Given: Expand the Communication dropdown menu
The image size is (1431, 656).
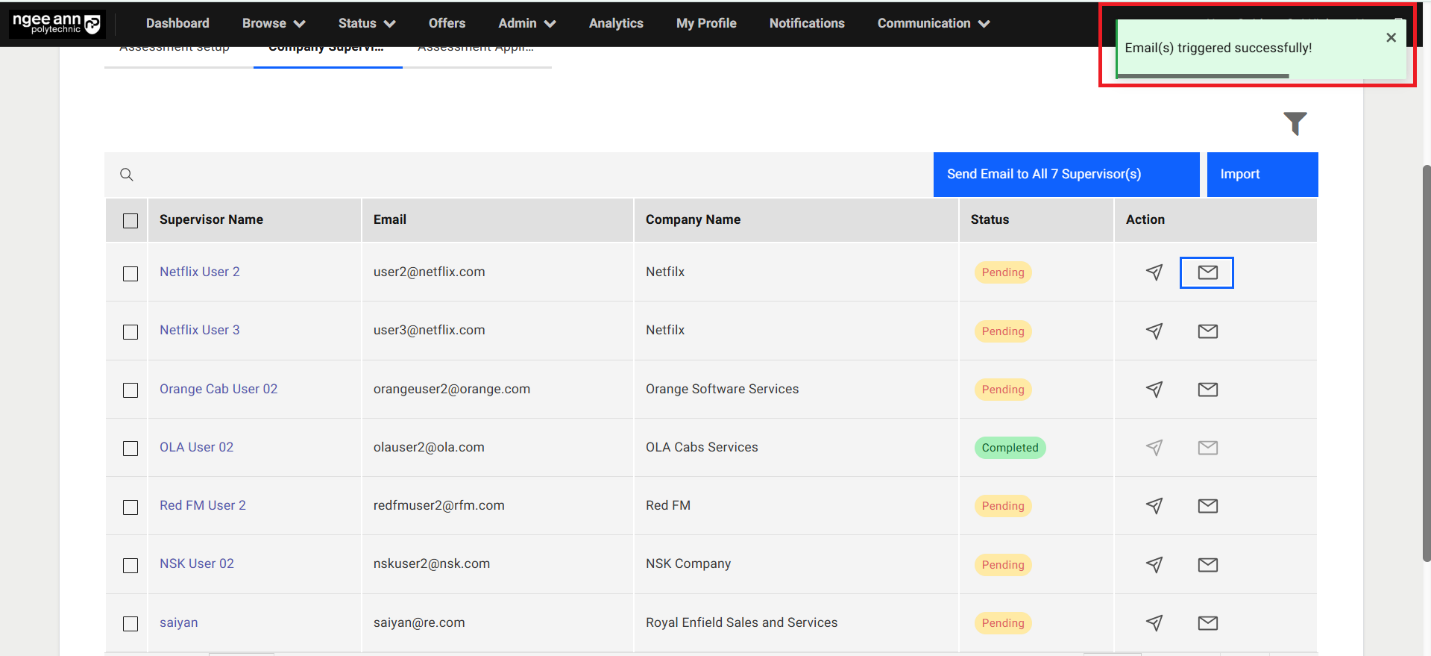Looking at the screenshot, I should click(x=933, y=23).
